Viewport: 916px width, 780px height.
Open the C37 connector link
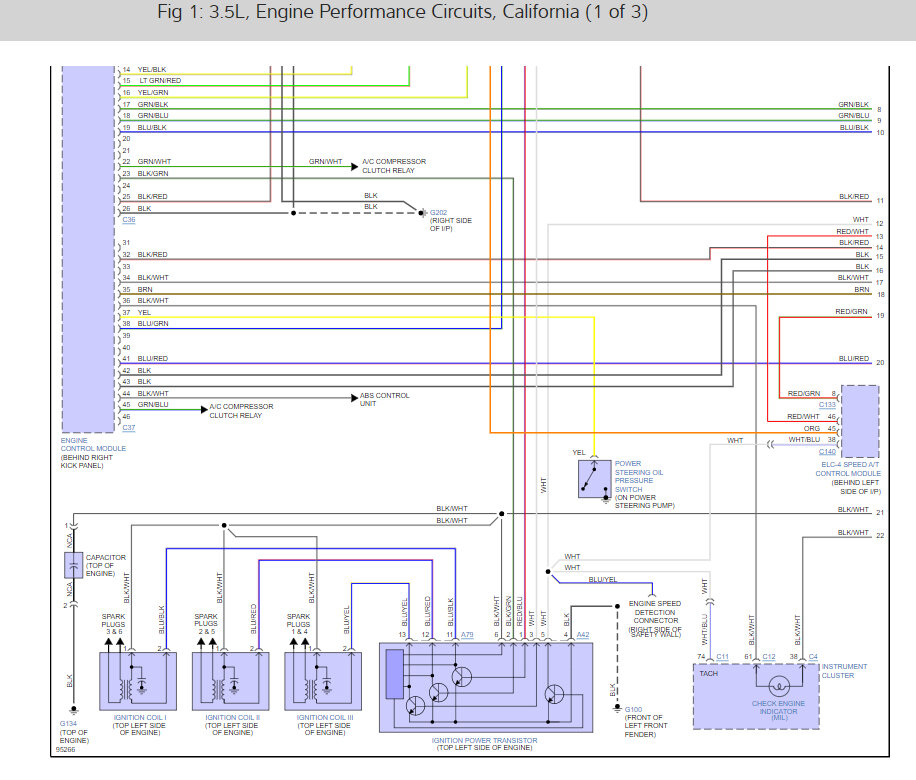[129, 428]
